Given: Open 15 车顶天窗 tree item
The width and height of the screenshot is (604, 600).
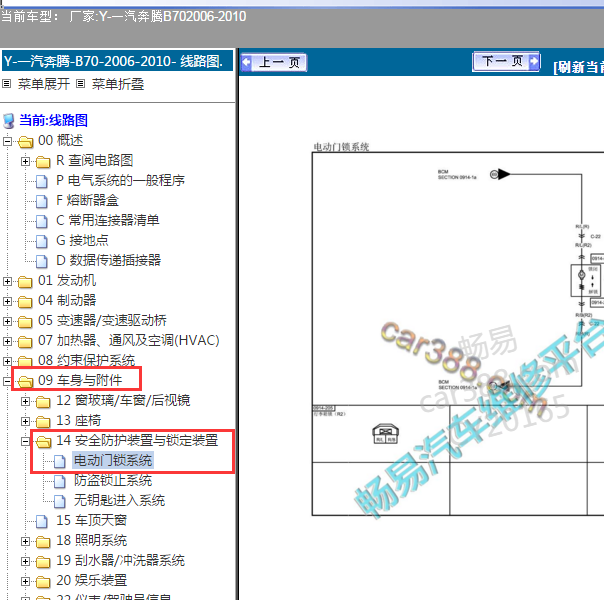Looking at the screenshot, I should (91, 521).
